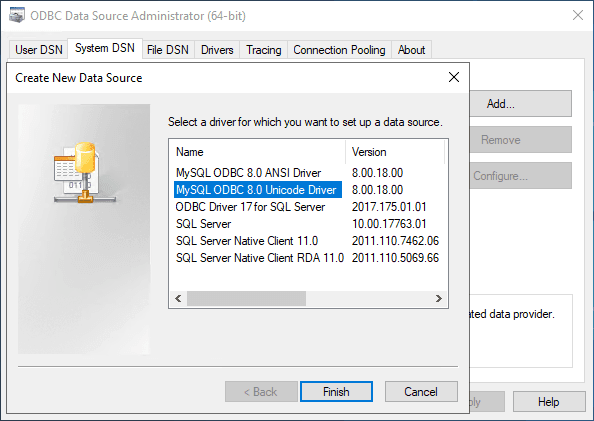
Task: Click the horizontal scrollbar left arrow
Action: pyautogui.click(x=178, y=299)
